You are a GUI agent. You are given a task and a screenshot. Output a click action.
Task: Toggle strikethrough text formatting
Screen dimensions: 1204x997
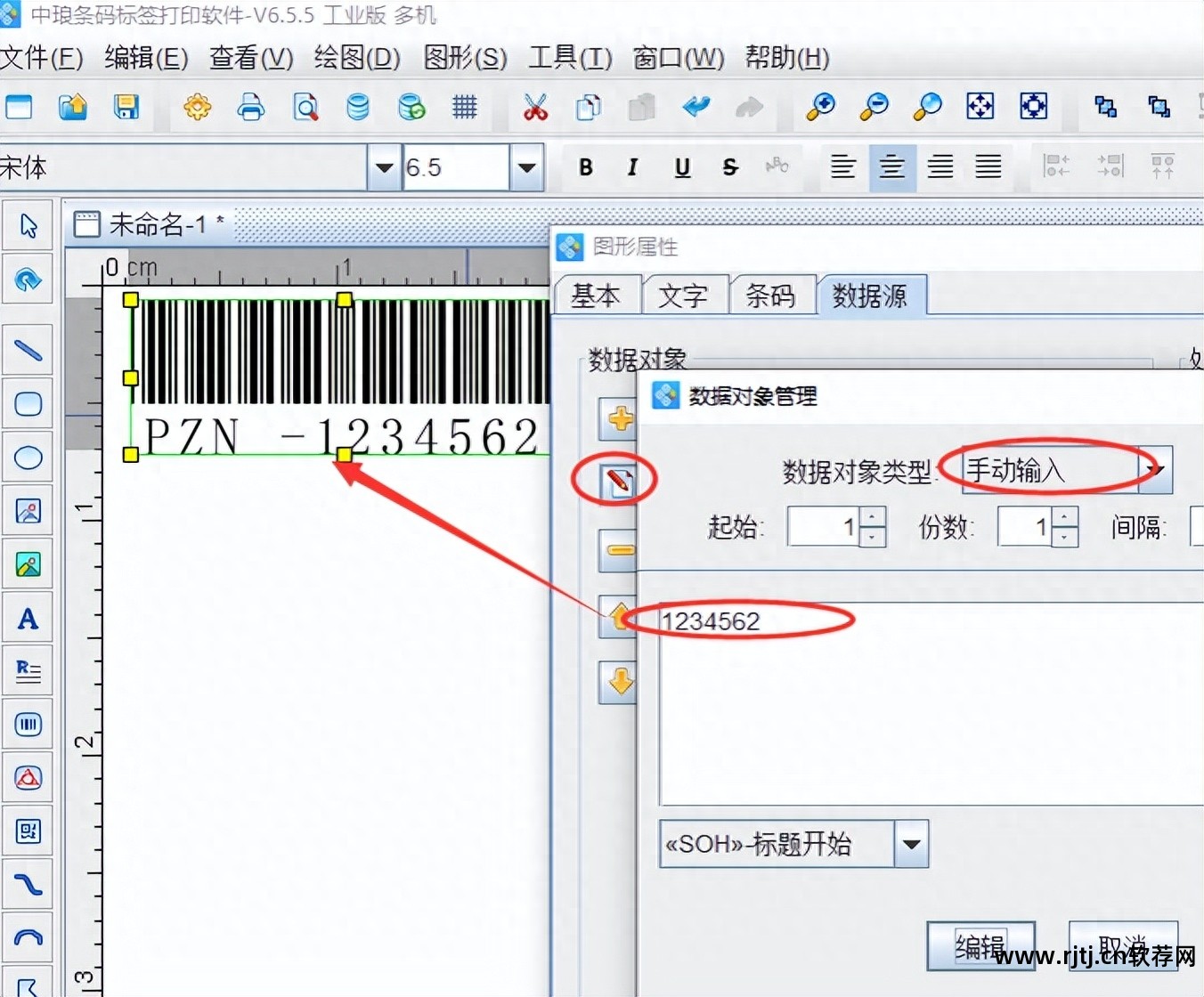[730, 166]
